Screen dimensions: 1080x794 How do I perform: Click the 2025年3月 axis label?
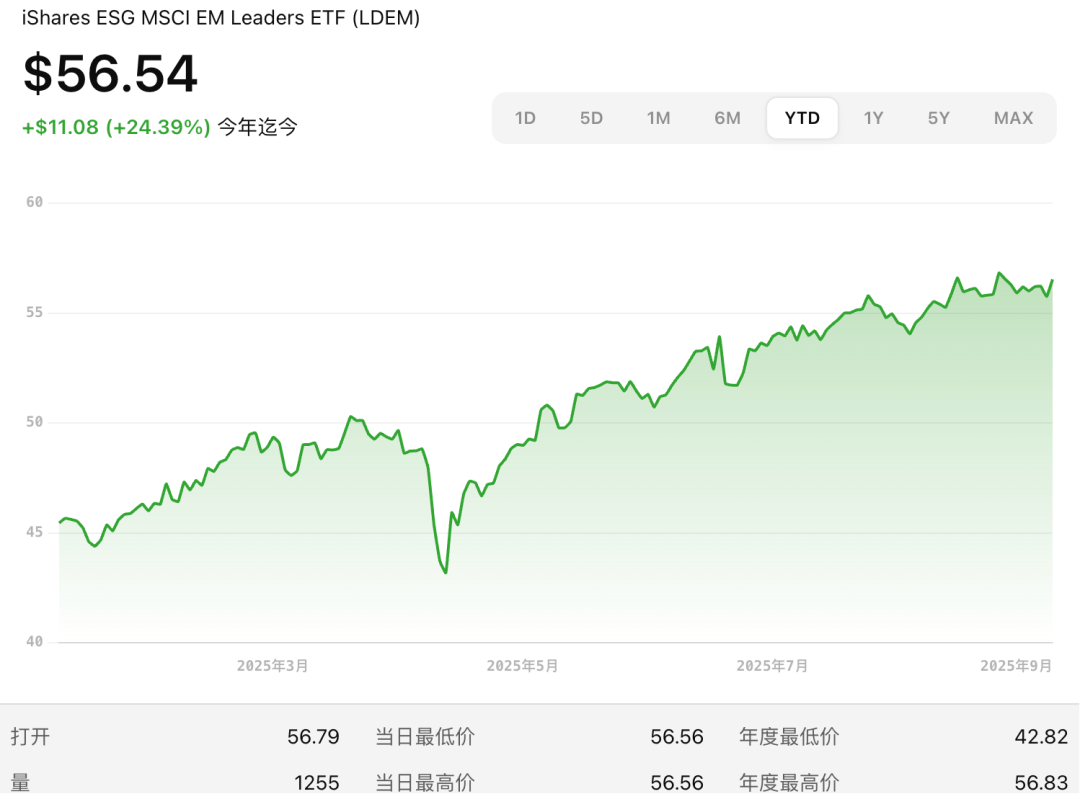(x=273, y=666)
